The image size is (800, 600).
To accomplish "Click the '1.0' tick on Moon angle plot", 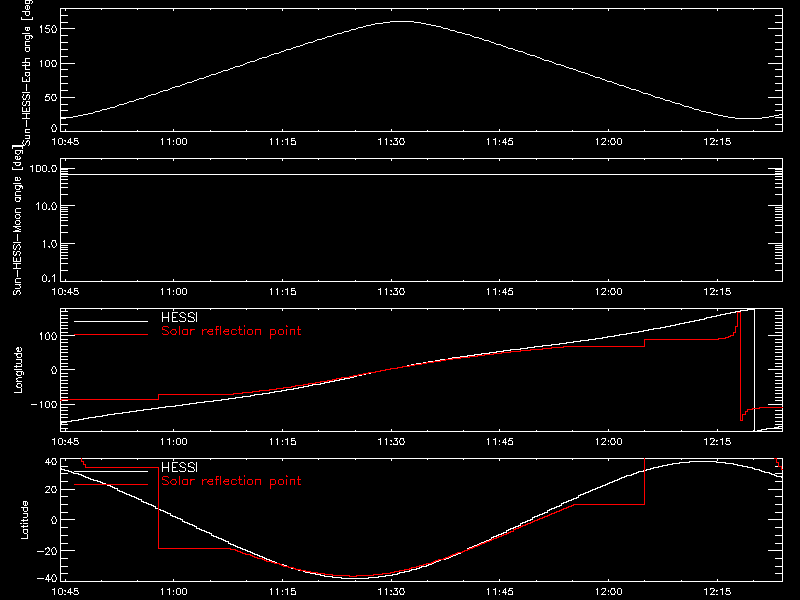I will 49,244.
